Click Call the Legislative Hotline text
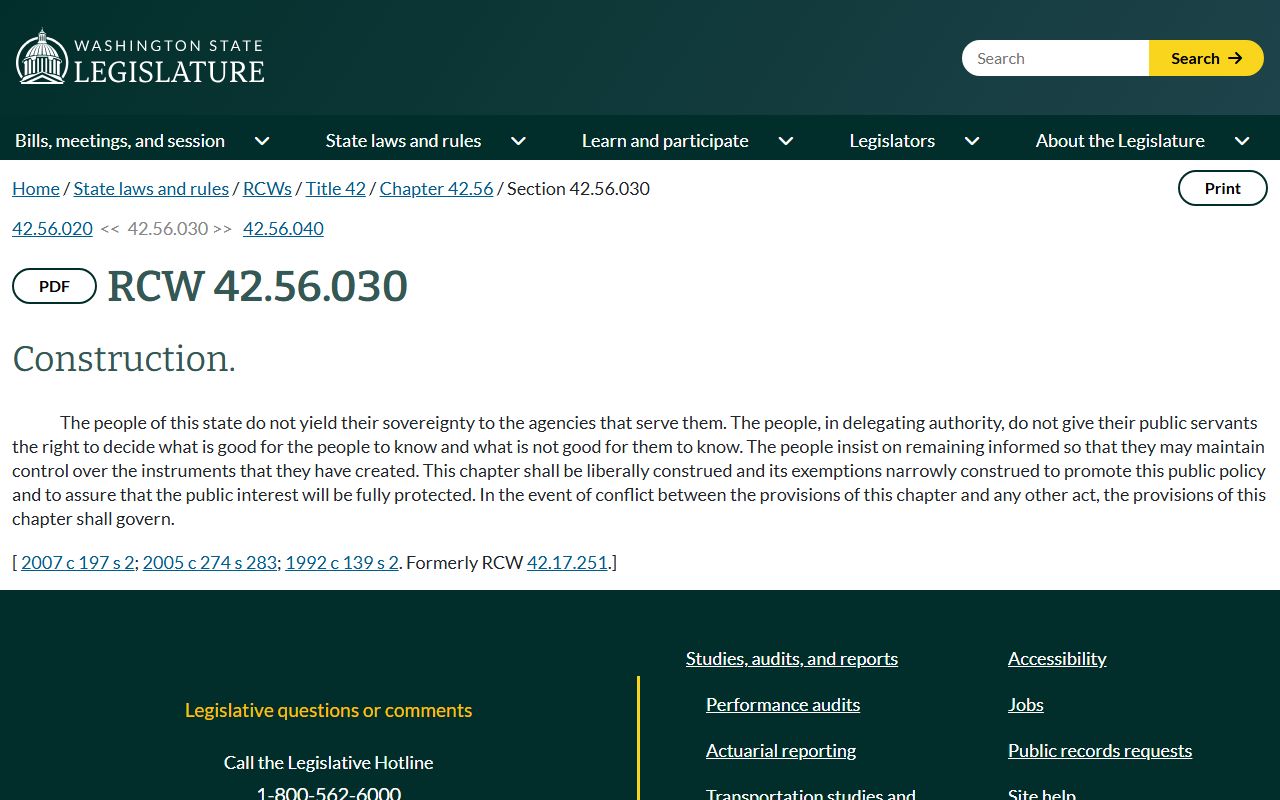This screenshot has height=800, width=1280. pyautogui.click(x=328, y=762)
